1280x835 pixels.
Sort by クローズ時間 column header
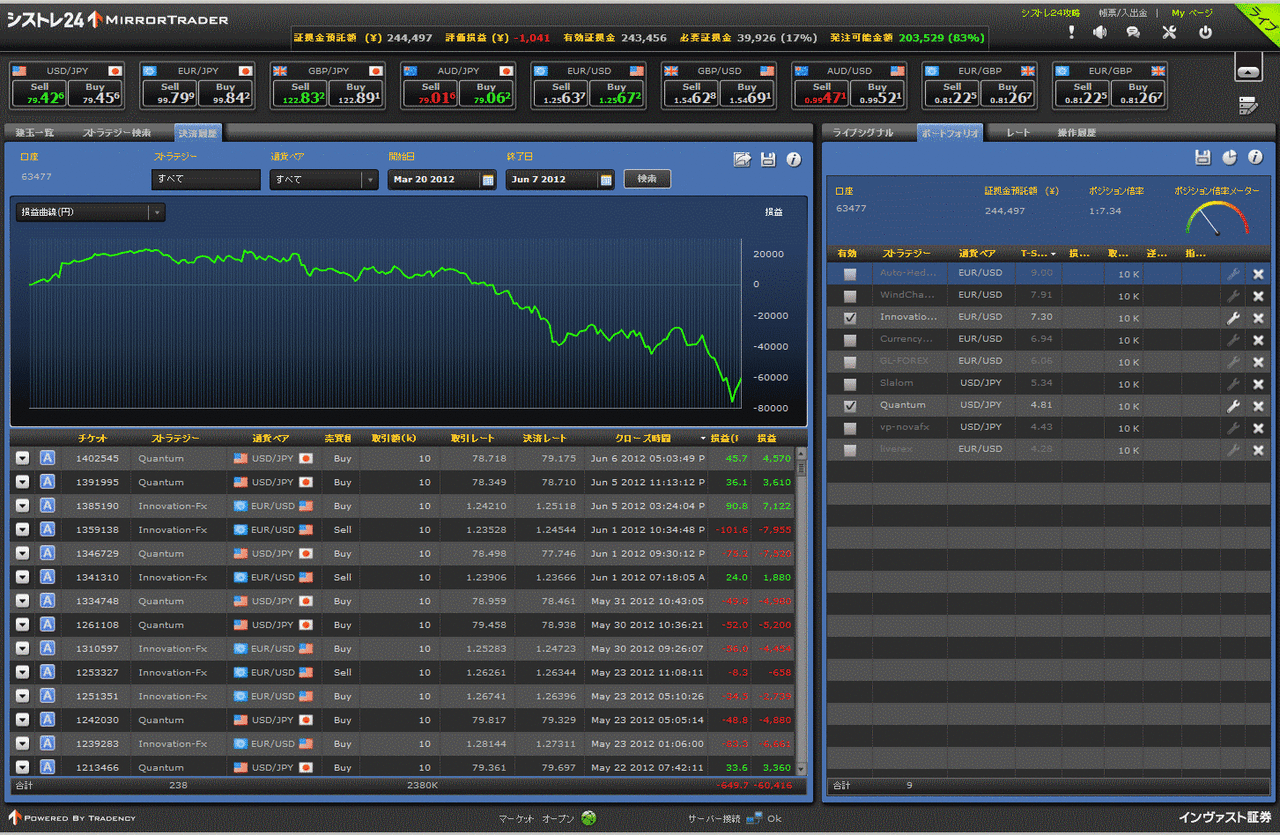tap(643, 438)
